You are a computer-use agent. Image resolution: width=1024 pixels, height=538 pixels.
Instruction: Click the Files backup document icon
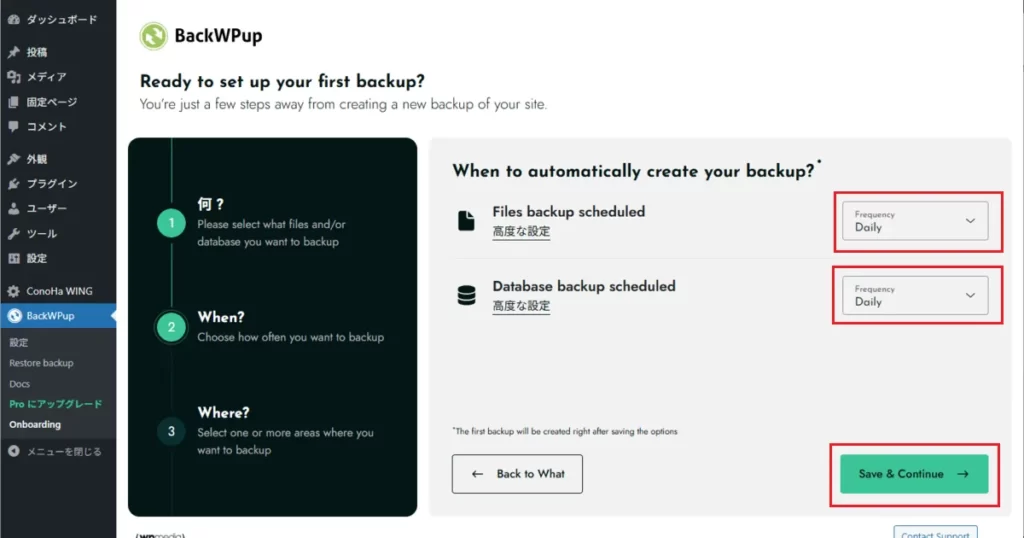point(466,221)
